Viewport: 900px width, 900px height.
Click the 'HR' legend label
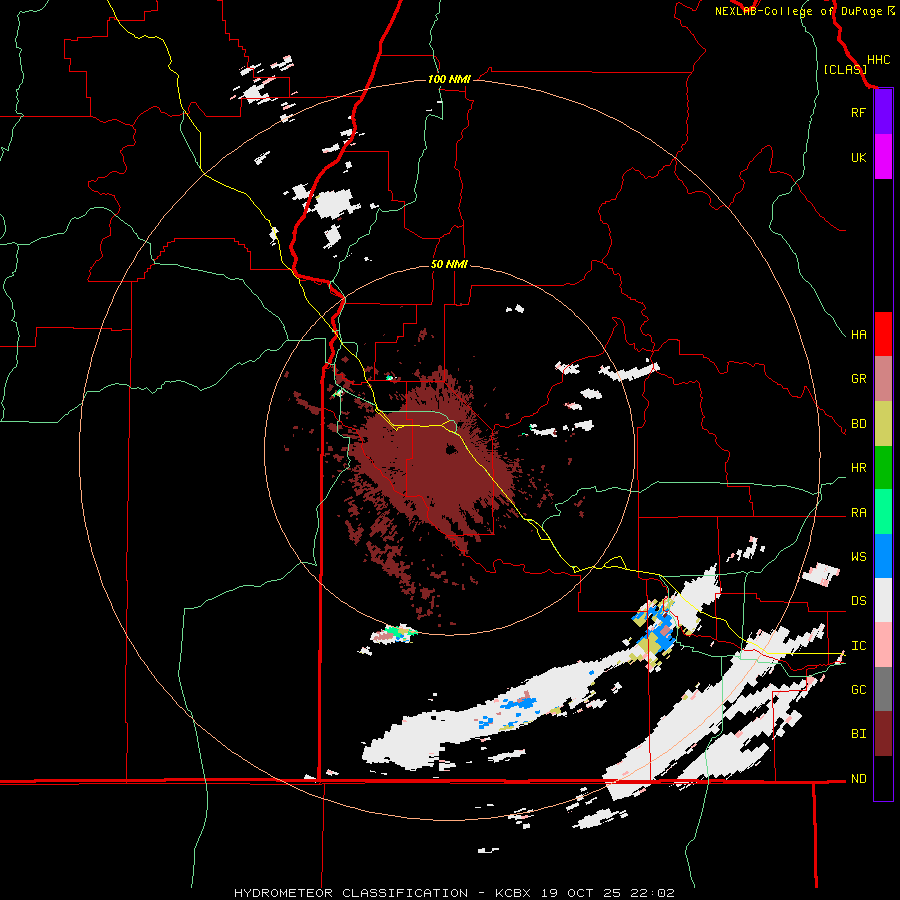(x=859, y=468)
